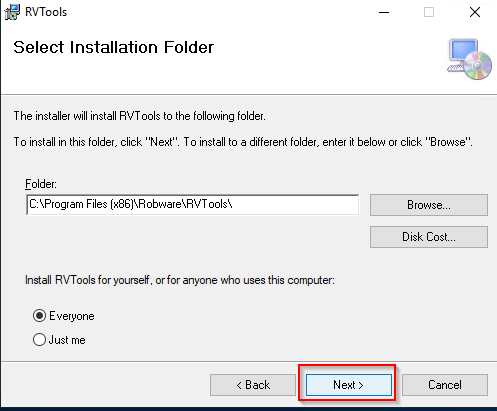Viewport: 497px width, 411px height.
Task: Open the Browse... folder picker
Action: click(429, 205)
